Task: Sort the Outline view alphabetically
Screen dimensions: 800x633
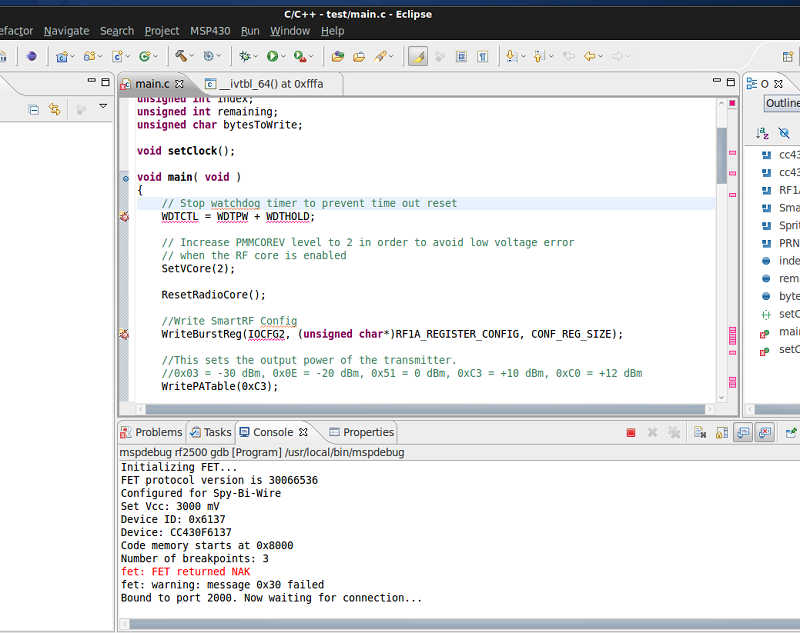Action: pyautogui.click(x=762, y=133)
